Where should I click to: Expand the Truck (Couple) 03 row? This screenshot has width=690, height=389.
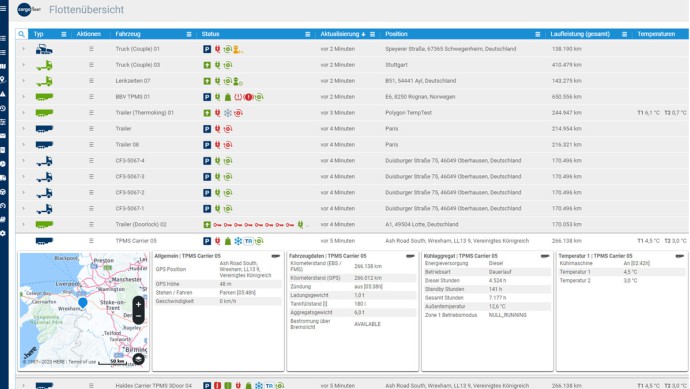pos(23,65)
